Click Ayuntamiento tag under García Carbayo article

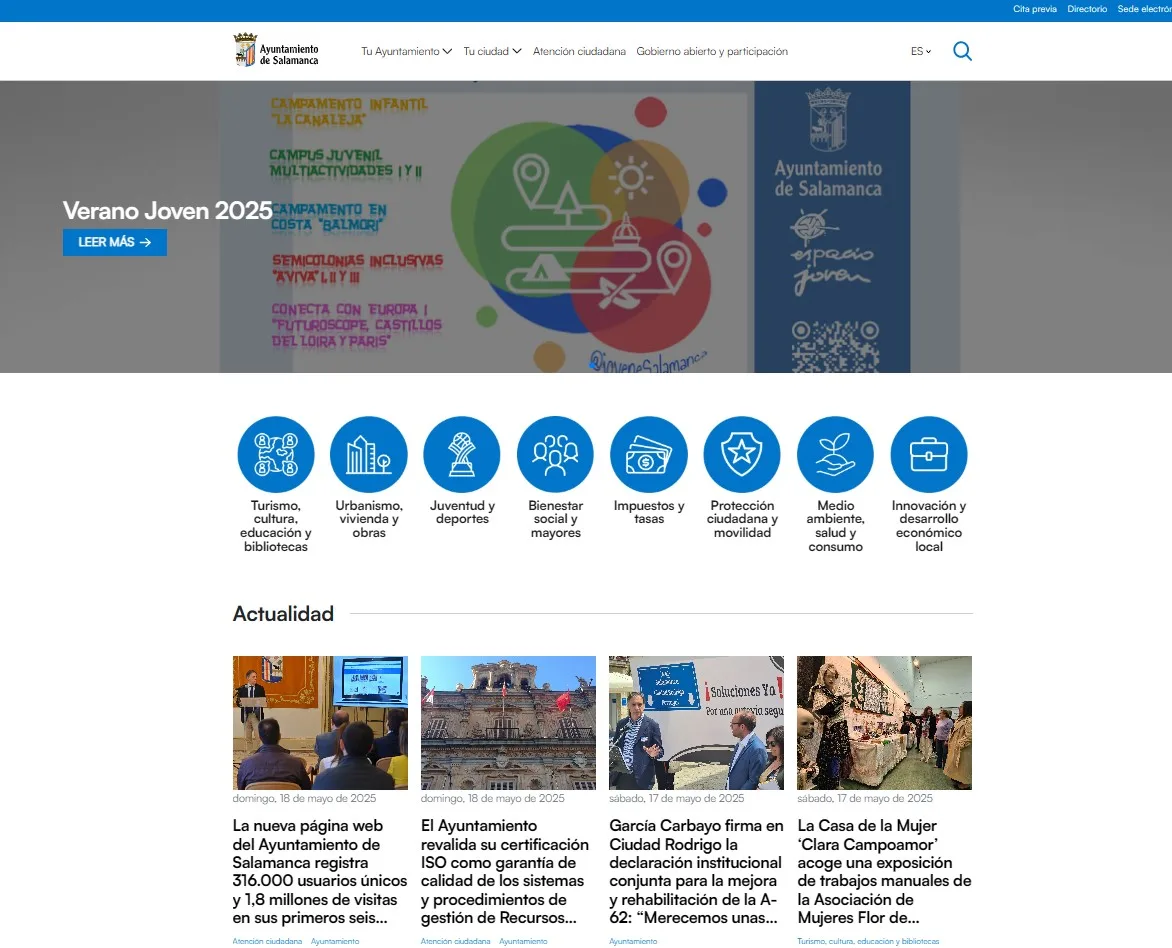(633, 941)
